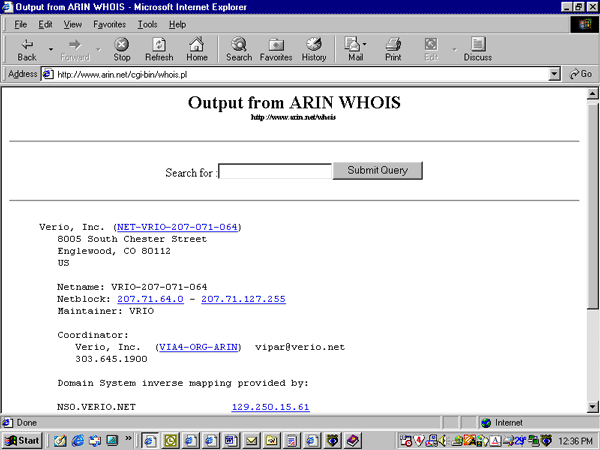Expand the Mail button dropdown
The image size is (600, 450).
(x=367, y=45)
